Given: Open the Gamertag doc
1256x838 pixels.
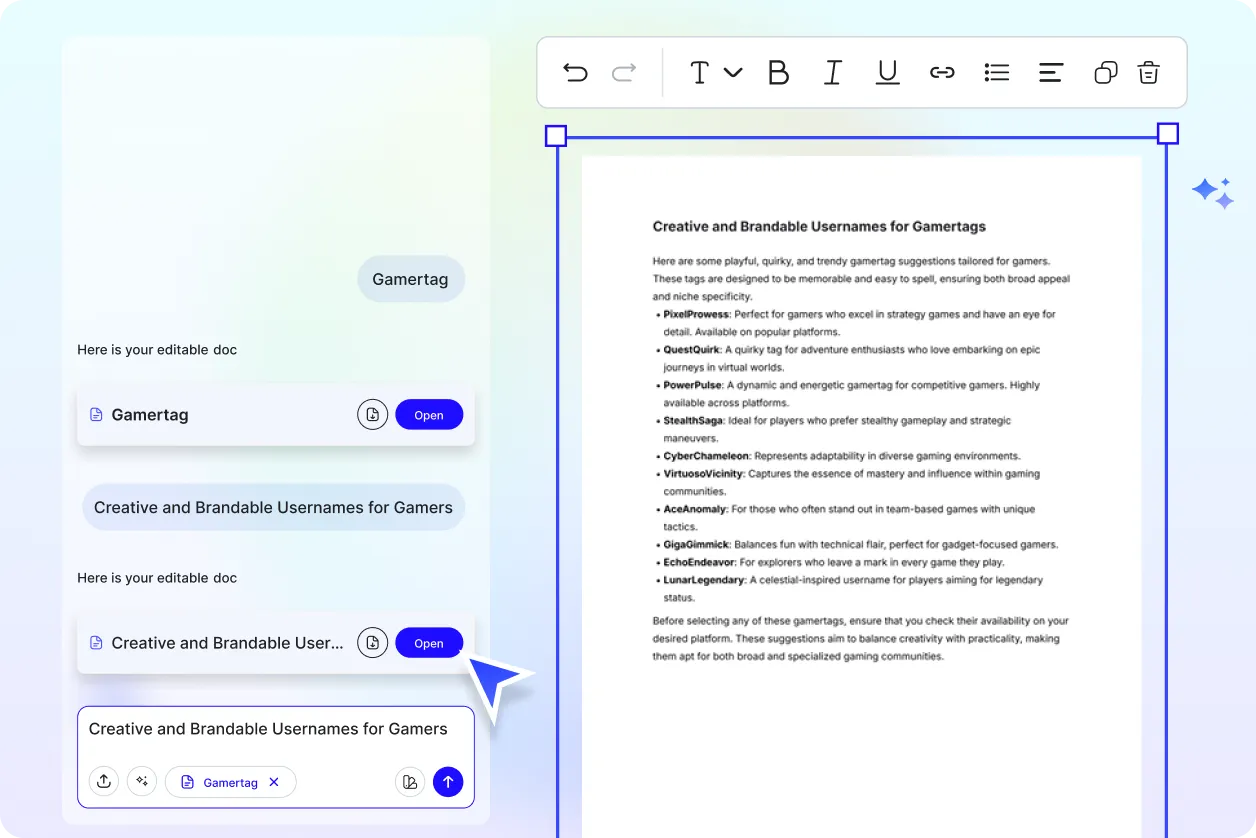Looking at the screenshot, I should click(x=429, y=415).
